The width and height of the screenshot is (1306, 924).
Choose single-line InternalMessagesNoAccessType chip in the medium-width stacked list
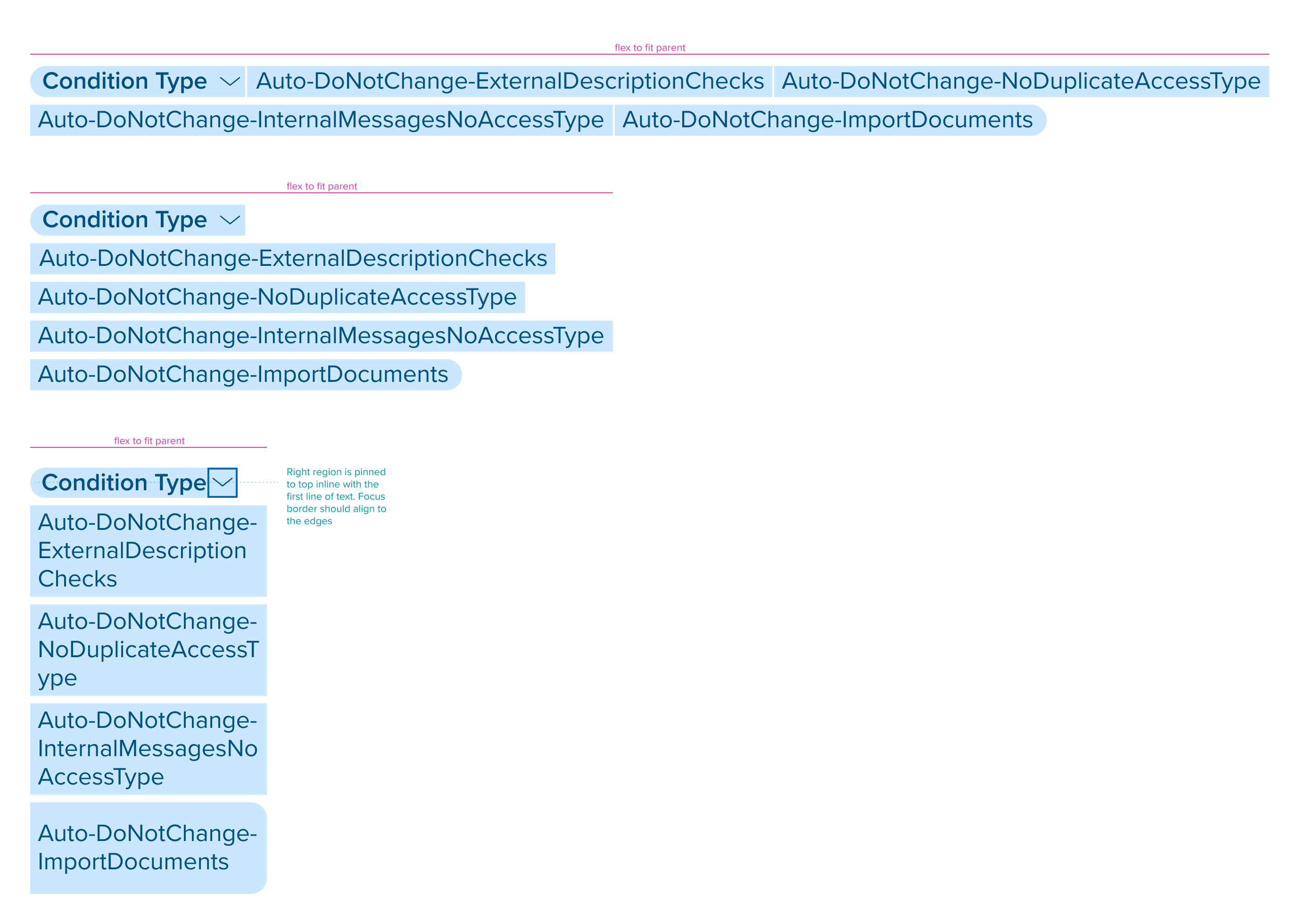[x=321, y=336]
